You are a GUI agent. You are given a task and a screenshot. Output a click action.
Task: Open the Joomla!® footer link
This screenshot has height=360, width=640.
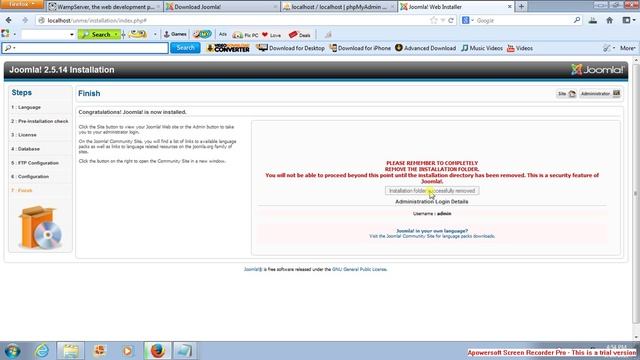(253, 269)
